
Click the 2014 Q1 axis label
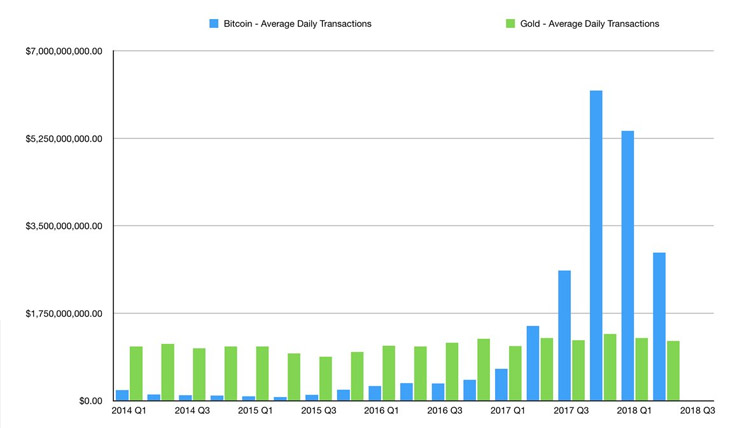[129, 411]
